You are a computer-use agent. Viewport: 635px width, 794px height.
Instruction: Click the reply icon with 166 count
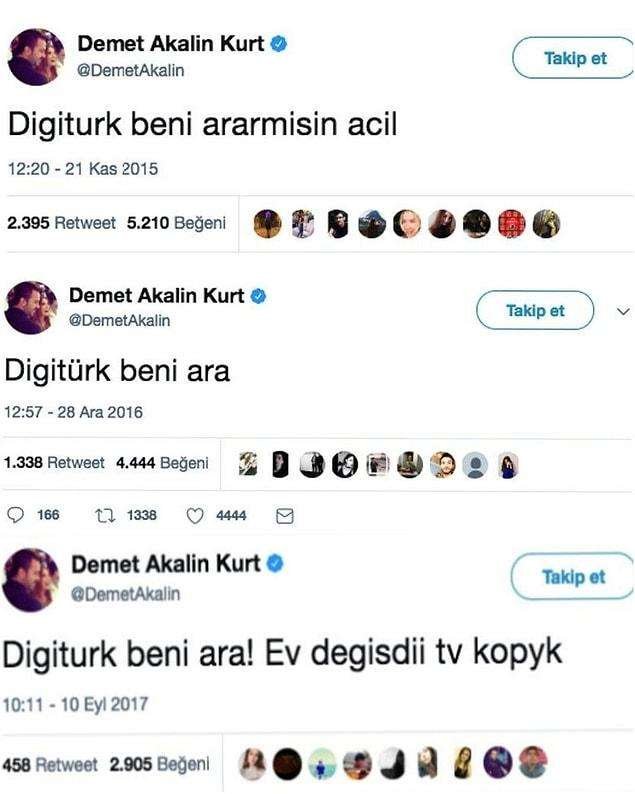(x=16, y=515)
